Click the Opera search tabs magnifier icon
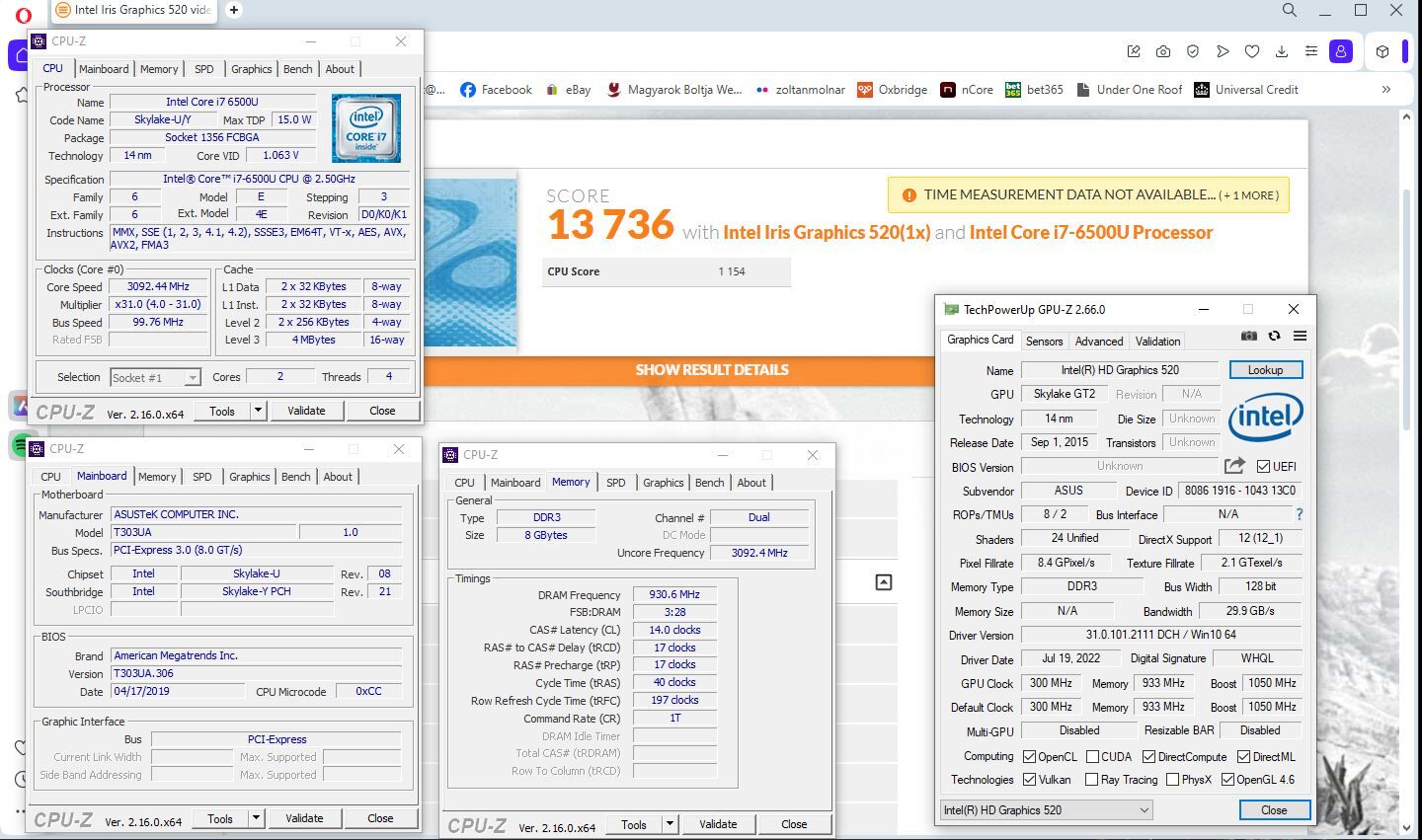 1290,10
